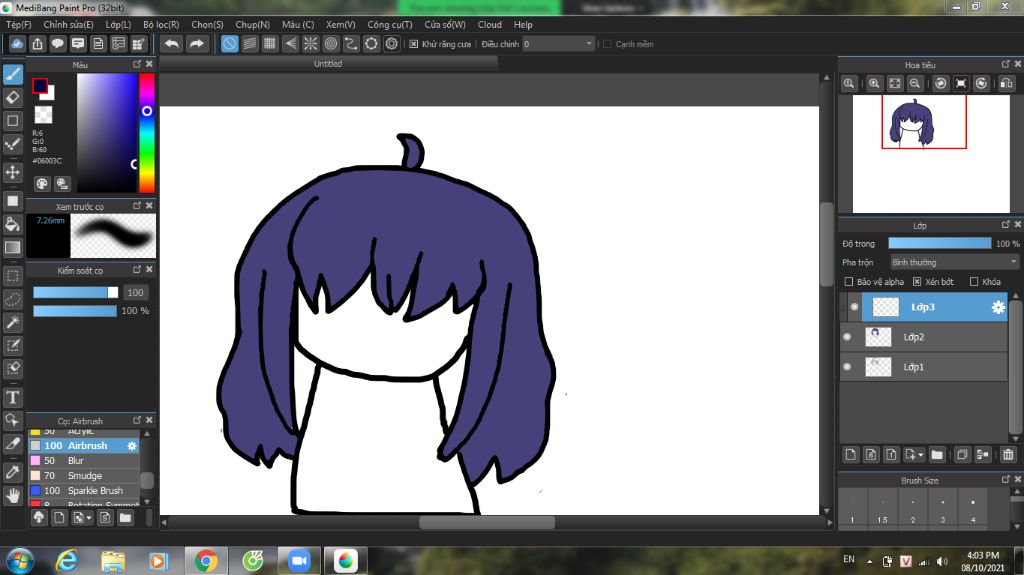Select the Eraser tool

coord(13,97)
